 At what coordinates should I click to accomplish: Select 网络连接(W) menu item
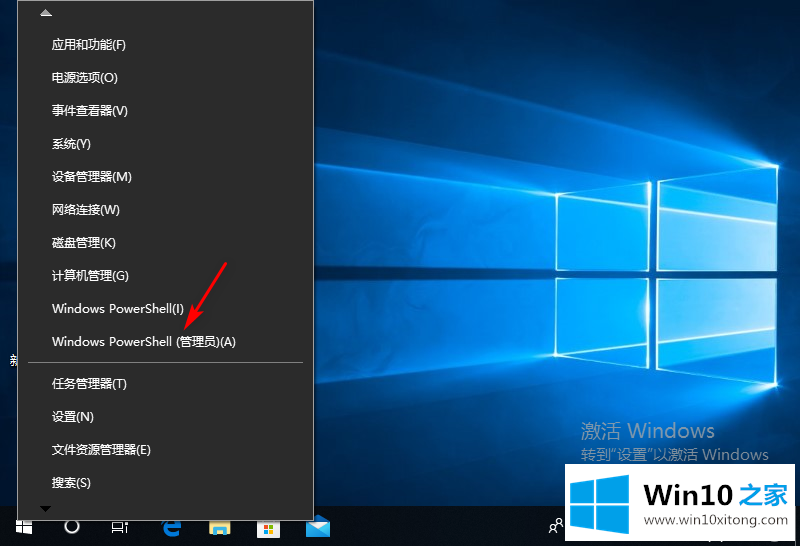86,210
